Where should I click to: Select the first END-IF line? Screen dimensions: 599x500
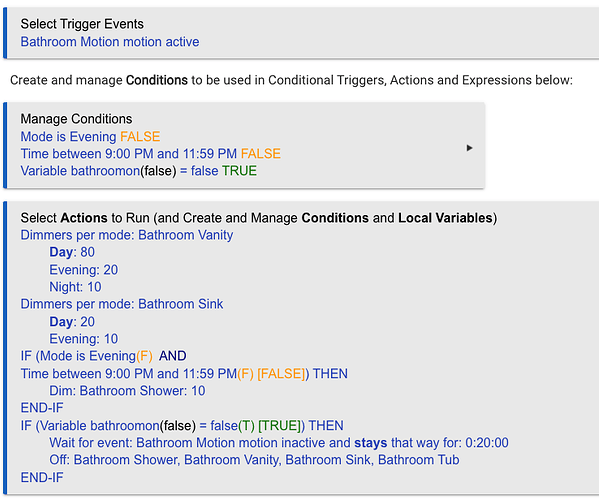42,408
